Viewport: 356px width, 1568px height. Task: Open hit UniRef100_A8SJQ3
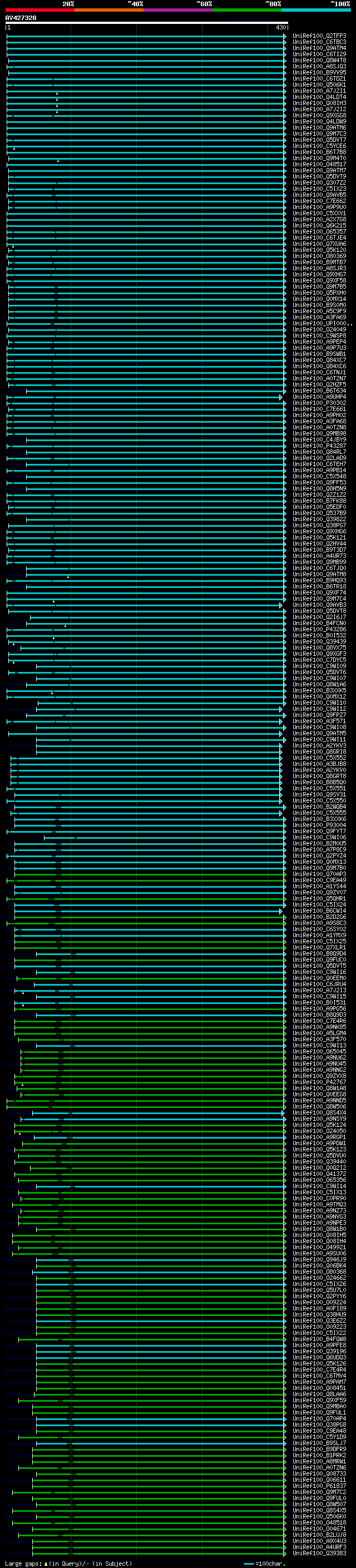pos(319,66)
